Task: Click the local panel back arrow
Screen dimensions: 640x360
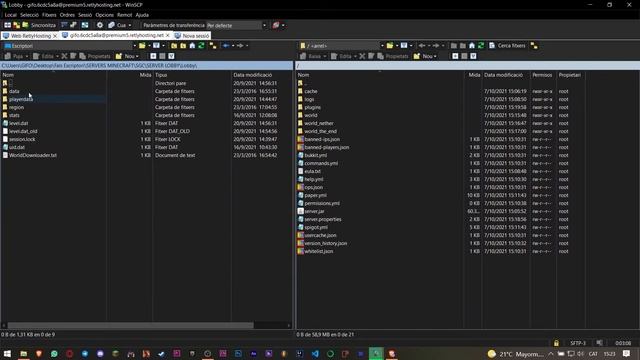Action: pos(226,46)
